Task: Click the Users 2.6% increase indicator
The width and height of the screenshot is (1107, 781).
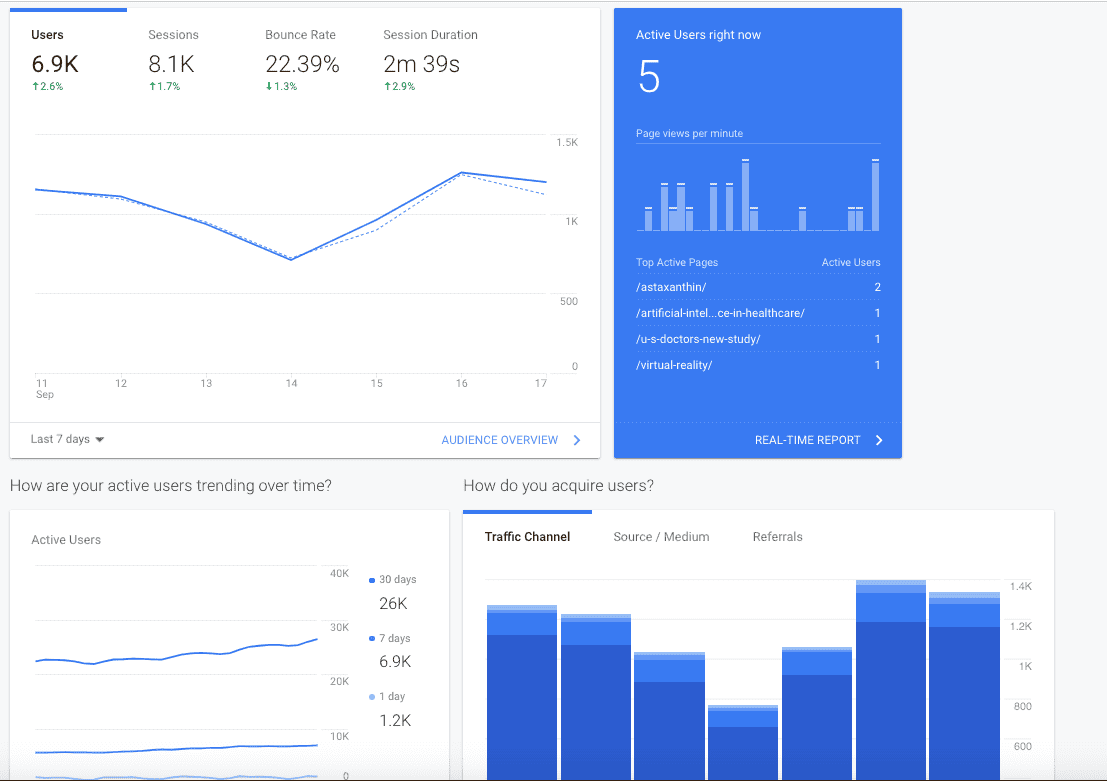Action: pos(47,86)
